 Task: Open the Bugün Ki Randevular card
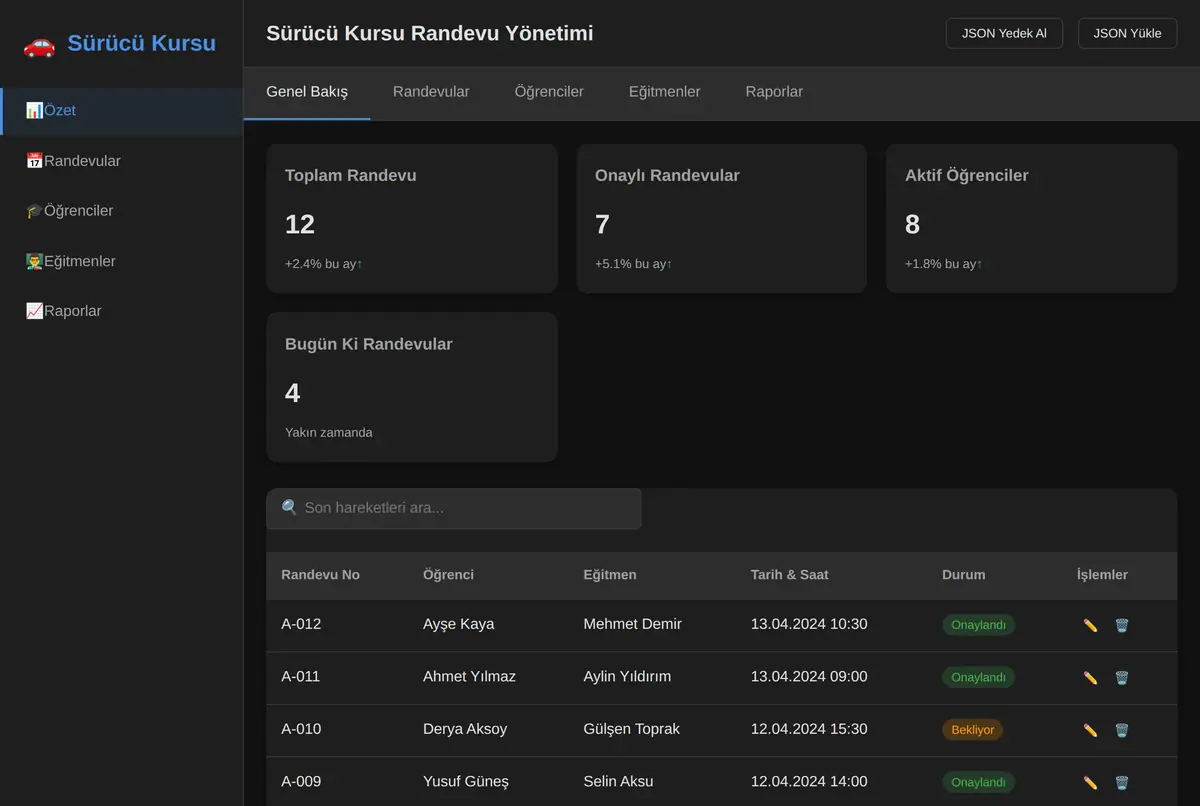click(412, 387)
